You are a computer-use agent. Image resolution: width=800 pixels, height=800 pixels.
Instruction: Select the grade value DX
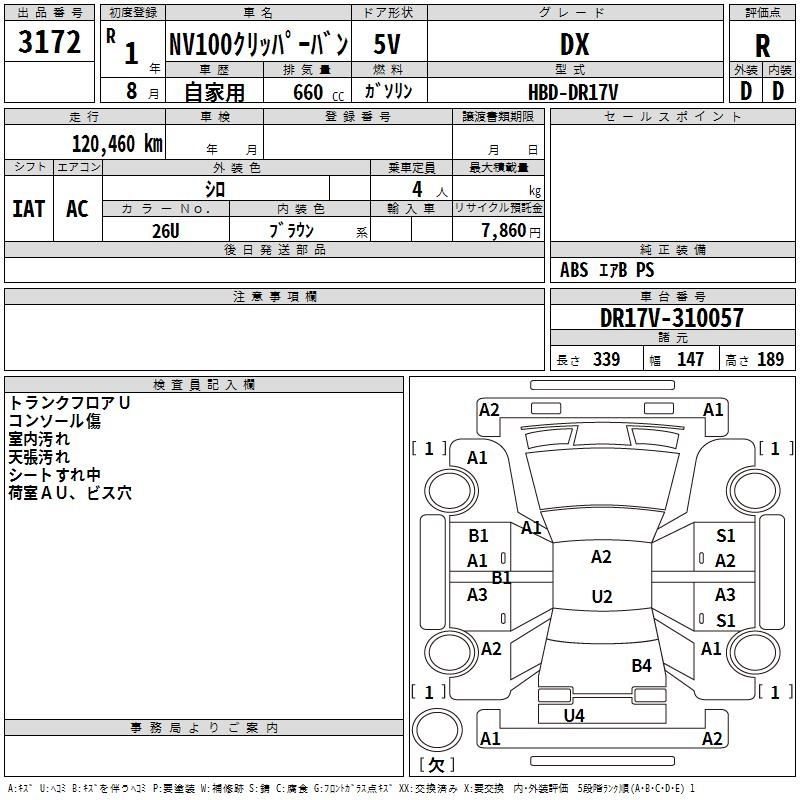click(573, 44)
